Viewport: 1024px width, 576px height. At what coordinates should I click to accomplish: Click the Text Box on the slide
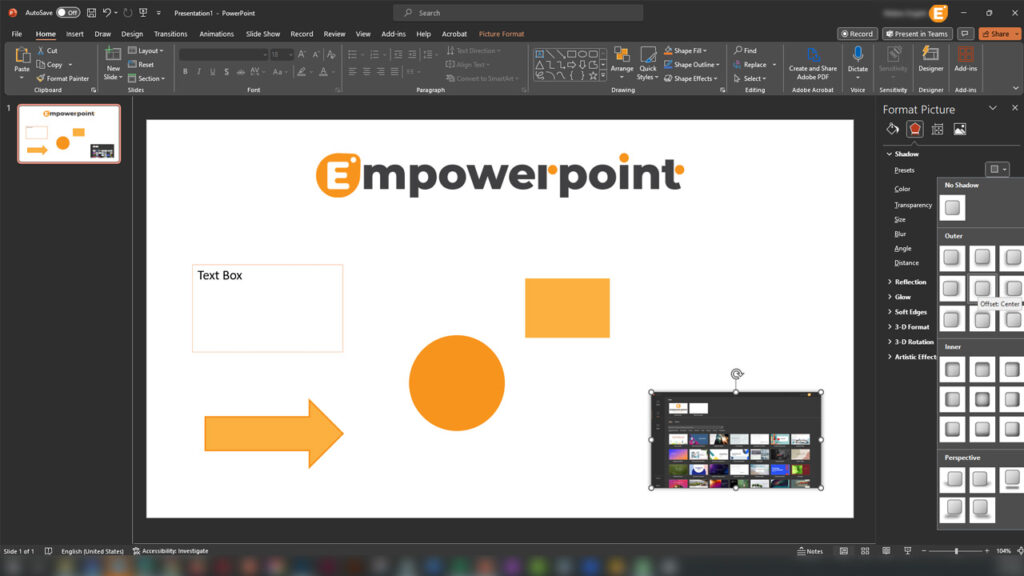pyautogui.click(x=267, y=308)
